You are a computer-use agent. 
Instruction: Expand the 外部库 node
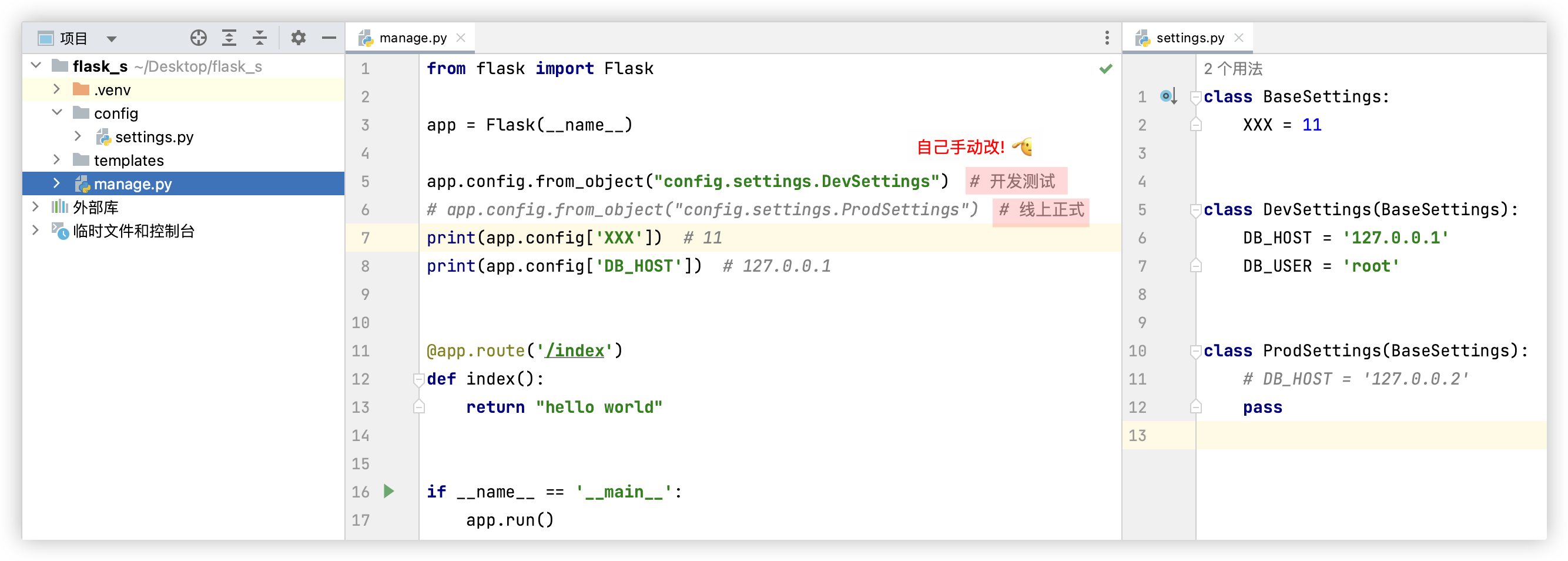35,207
